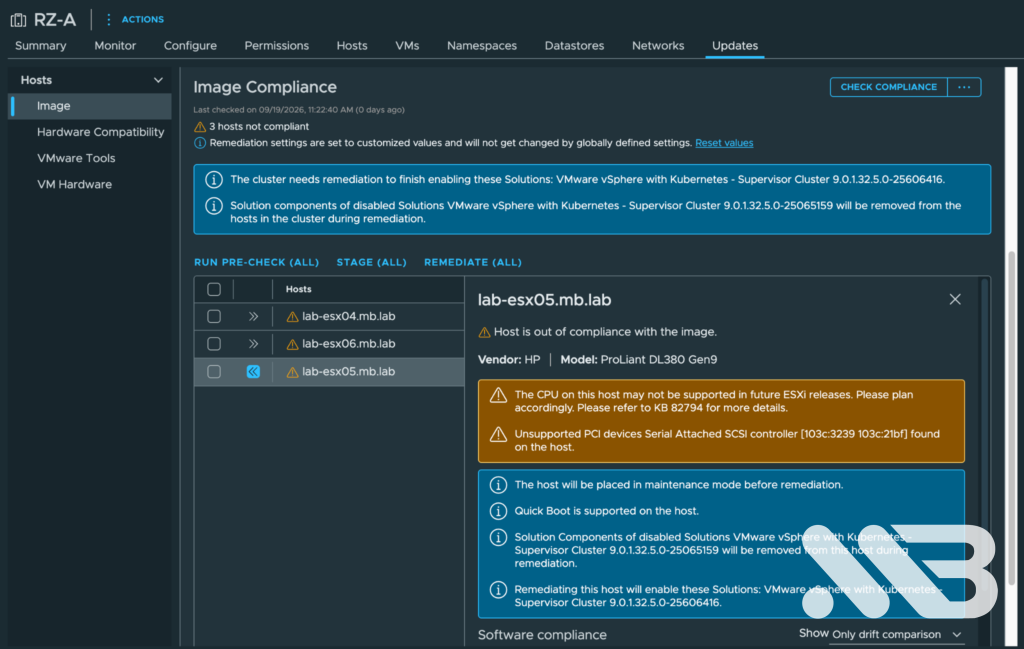This screenshot has width=1024, height=649.
Task: Click STAGE (ALL)
Action: (372, 262)
